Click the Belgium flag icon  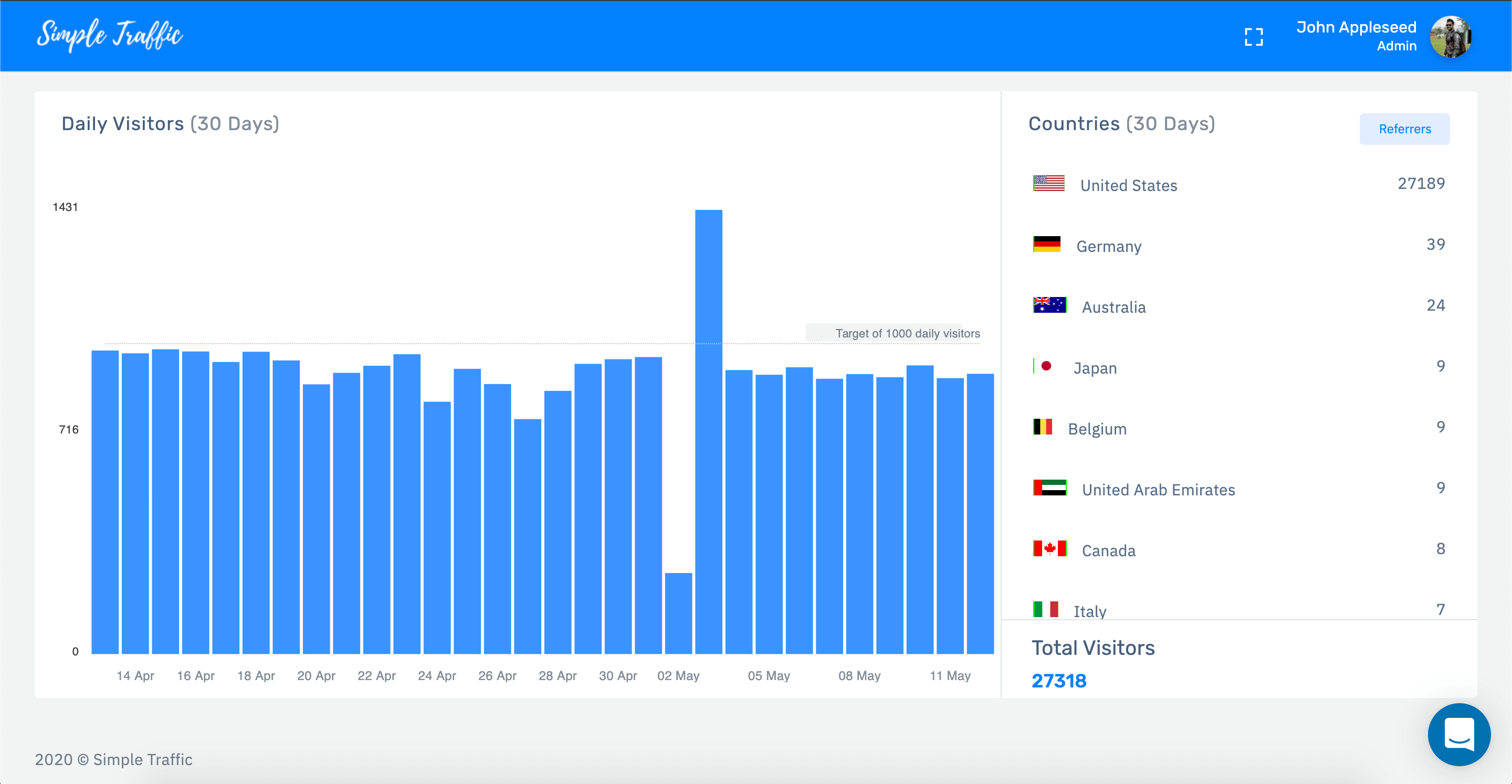click(x=1043, y=427)
